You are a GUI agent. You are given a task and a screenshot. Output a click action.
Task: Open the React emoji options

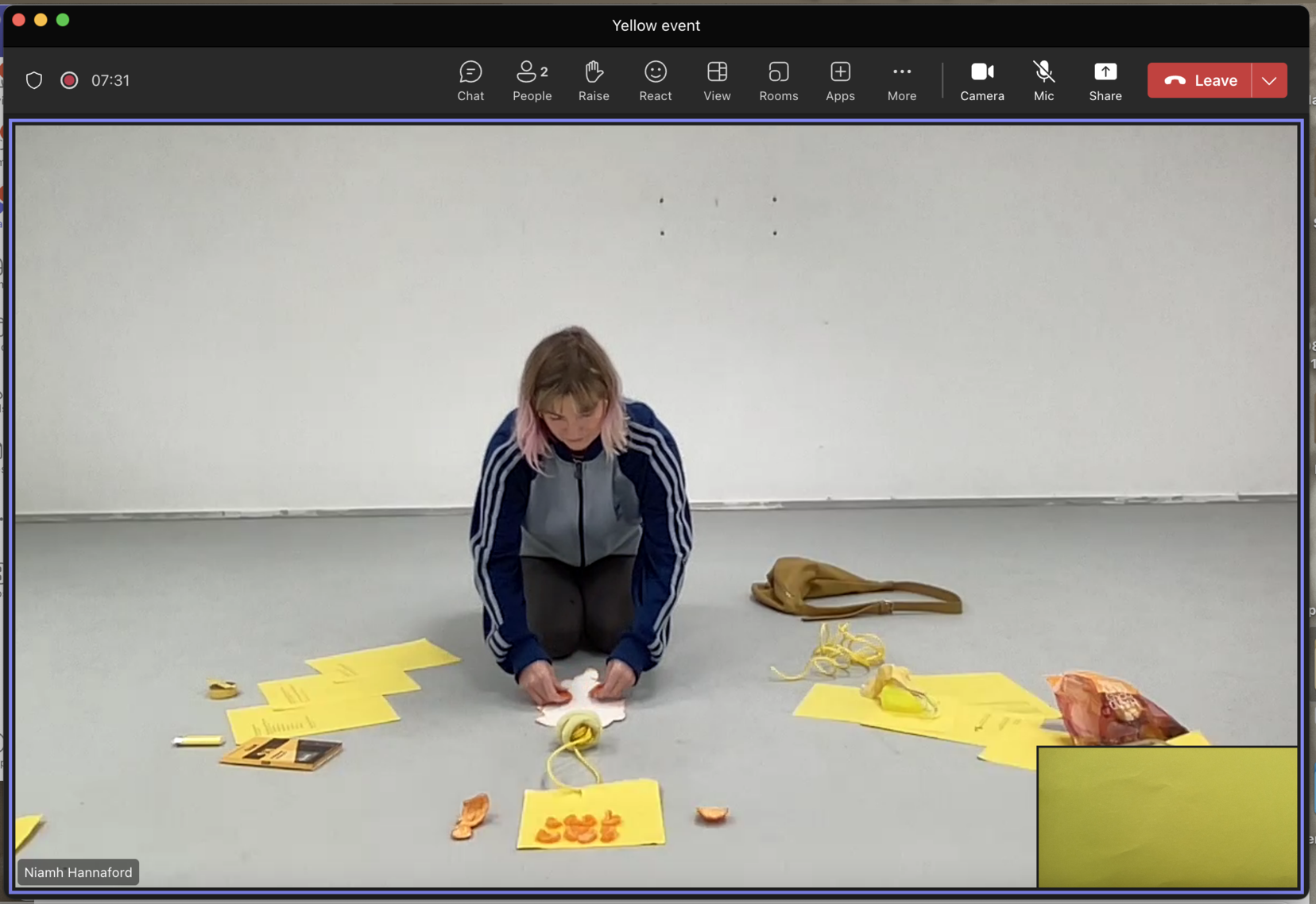655,81
